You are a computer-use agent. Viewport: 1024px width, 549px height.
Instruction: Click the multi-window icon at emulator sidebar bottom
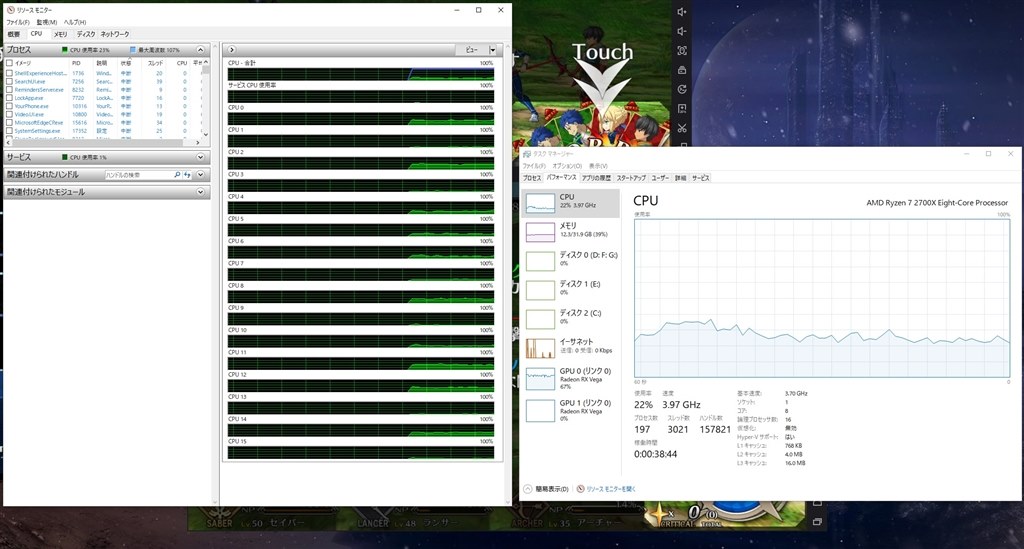817,522
